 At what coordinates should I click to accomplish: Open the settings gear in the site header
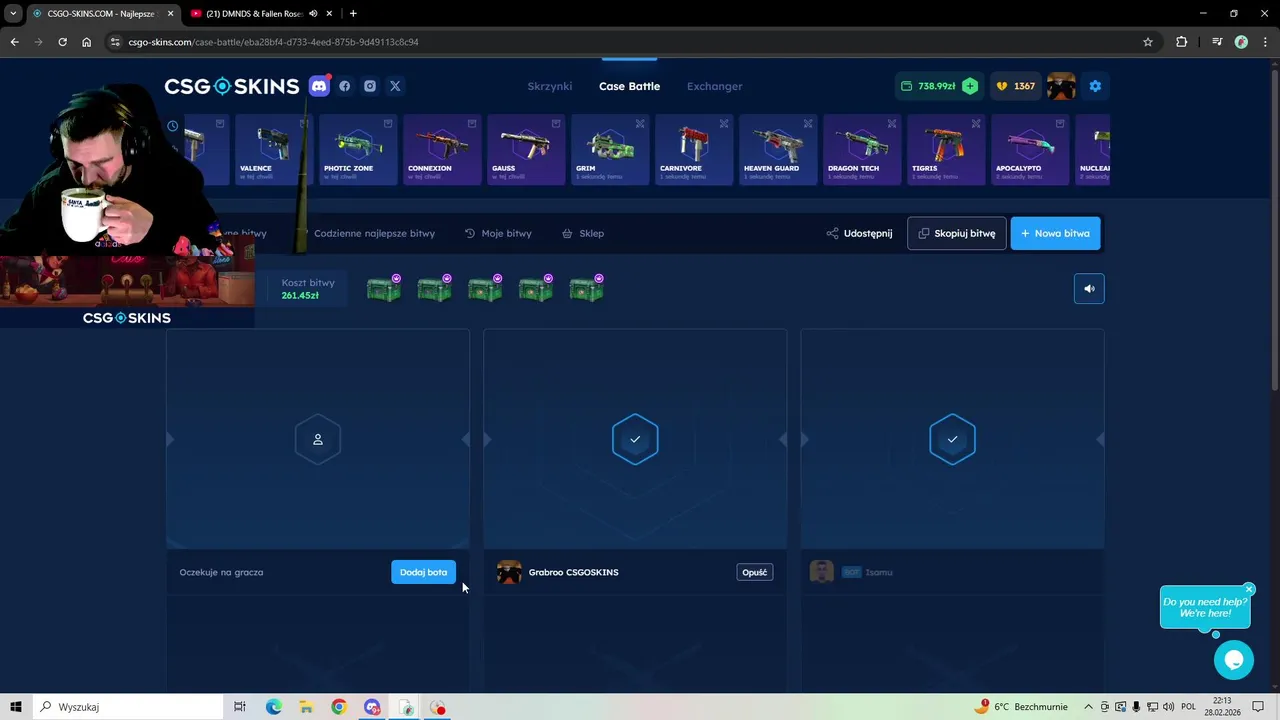[1095, 86]
